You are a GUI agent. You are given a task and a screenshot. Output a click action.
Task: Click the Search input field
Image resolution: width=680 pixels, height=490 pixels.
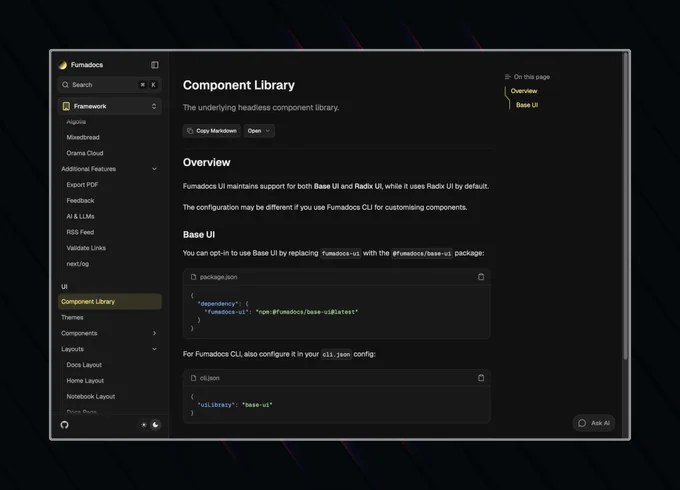coord(110,85)
